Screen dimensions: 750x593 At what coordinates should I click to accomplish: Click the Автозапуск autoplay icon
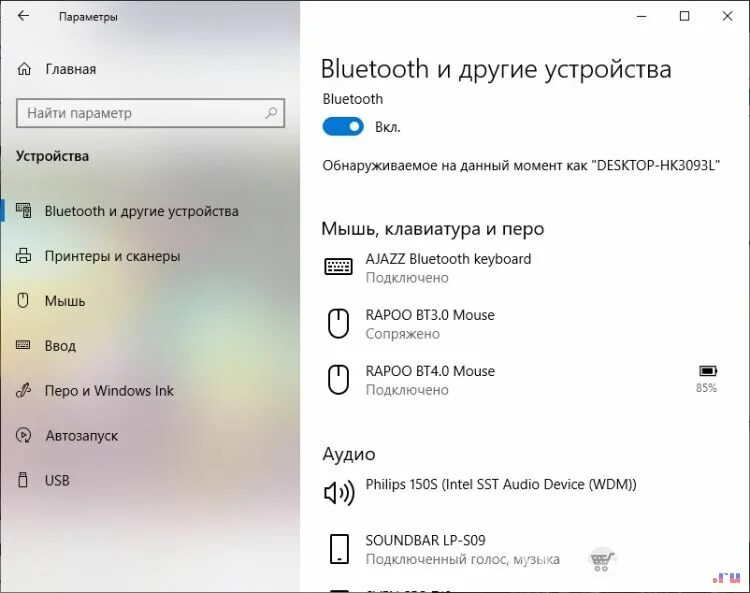coord(23,435)
